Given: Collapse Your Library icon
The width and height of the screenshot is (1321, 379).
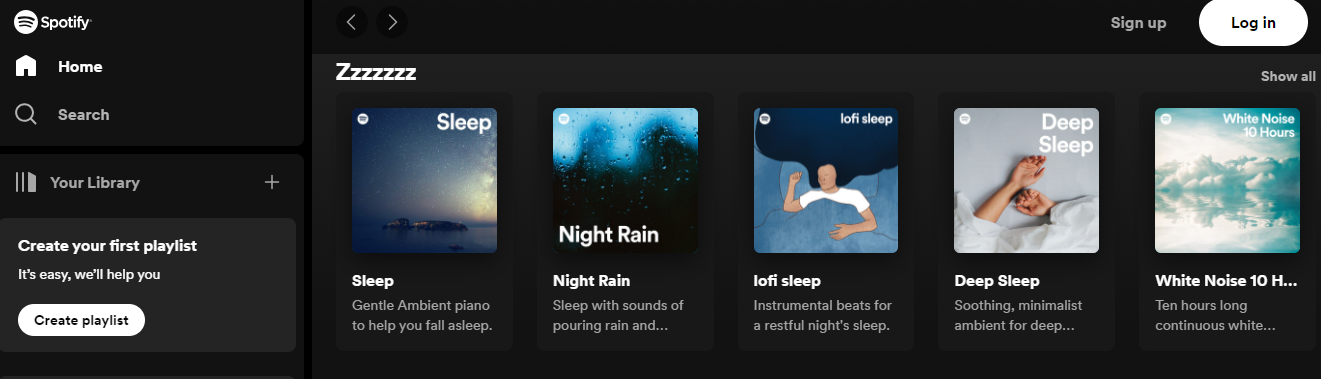Looking at the screenshot, I should 26,182.
